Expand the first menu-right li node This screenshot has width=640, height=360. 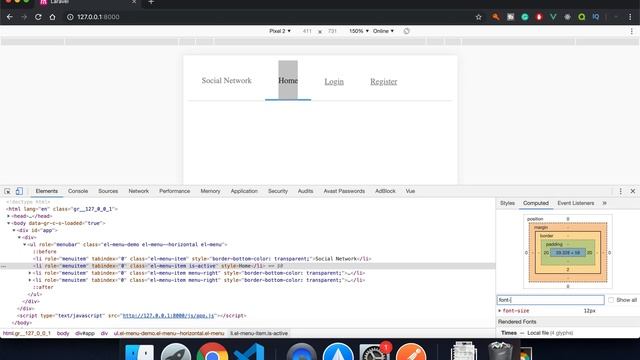coord(30,273)
